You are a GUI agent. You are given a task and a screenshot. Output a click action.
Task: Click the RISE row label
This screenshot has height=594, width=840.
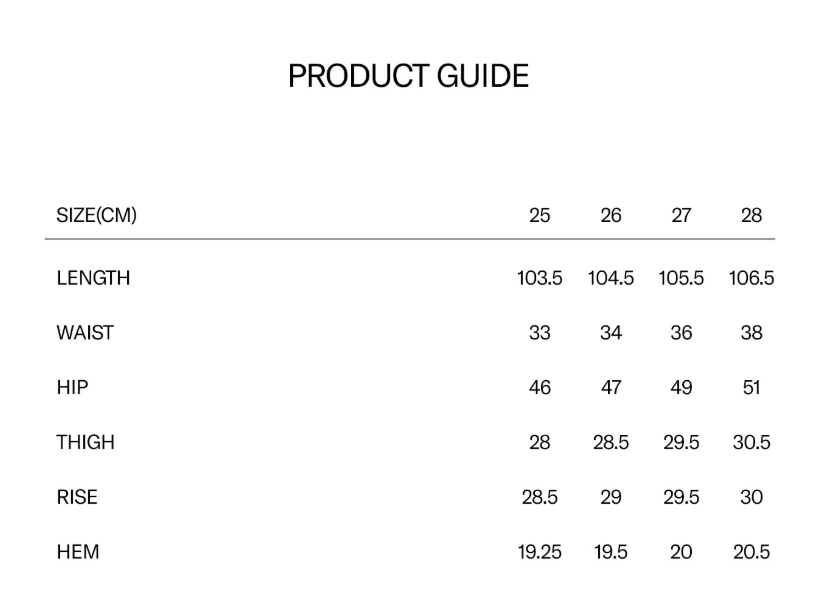pyautogui.click(x=77, y=497)
